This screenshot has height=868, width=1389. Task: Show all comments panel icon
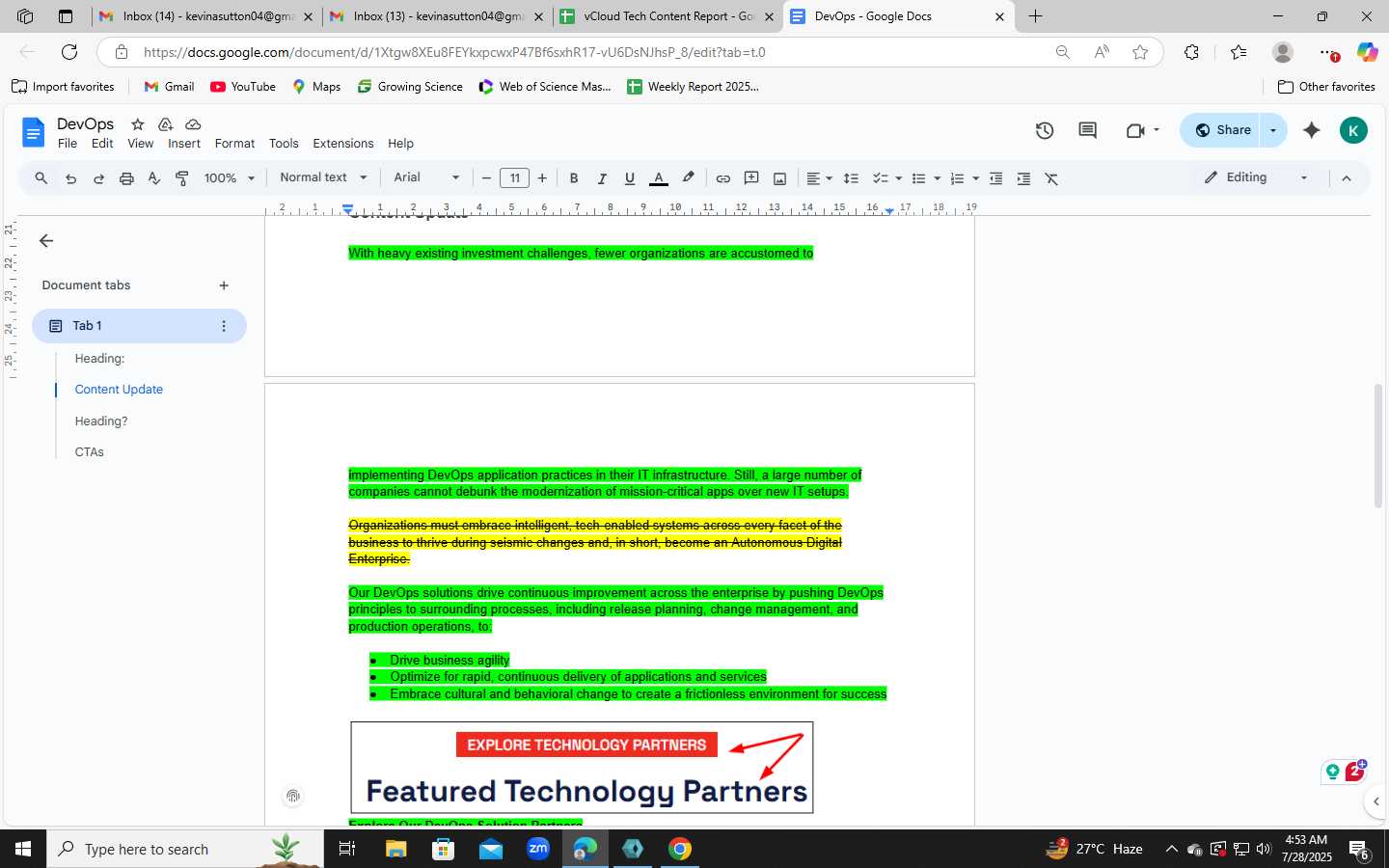(x=1087, y=130)
